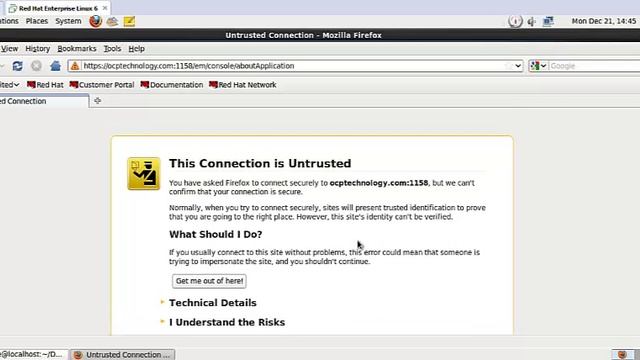Click the heading This Connection is Untrusted
Screen dimensions: 640x360
[260, 163]
